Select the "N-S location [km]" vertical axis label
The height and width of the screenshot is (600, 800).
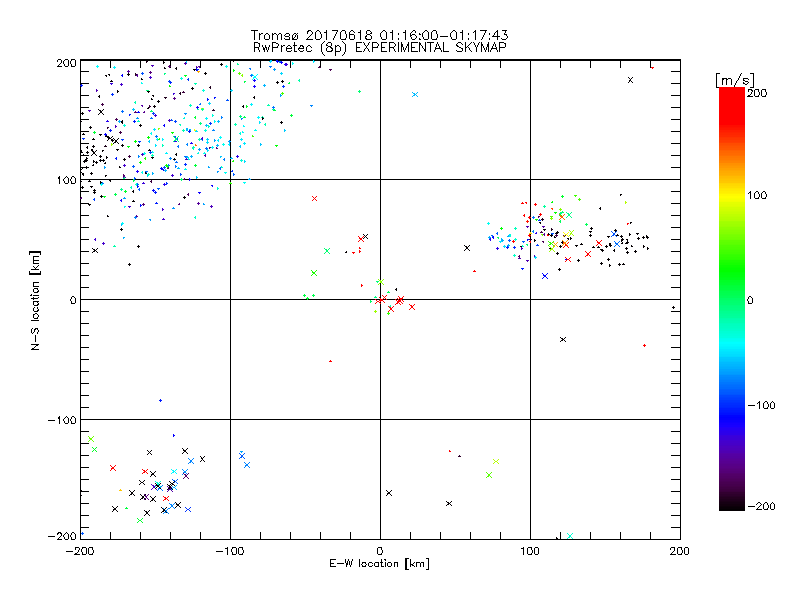35,300
